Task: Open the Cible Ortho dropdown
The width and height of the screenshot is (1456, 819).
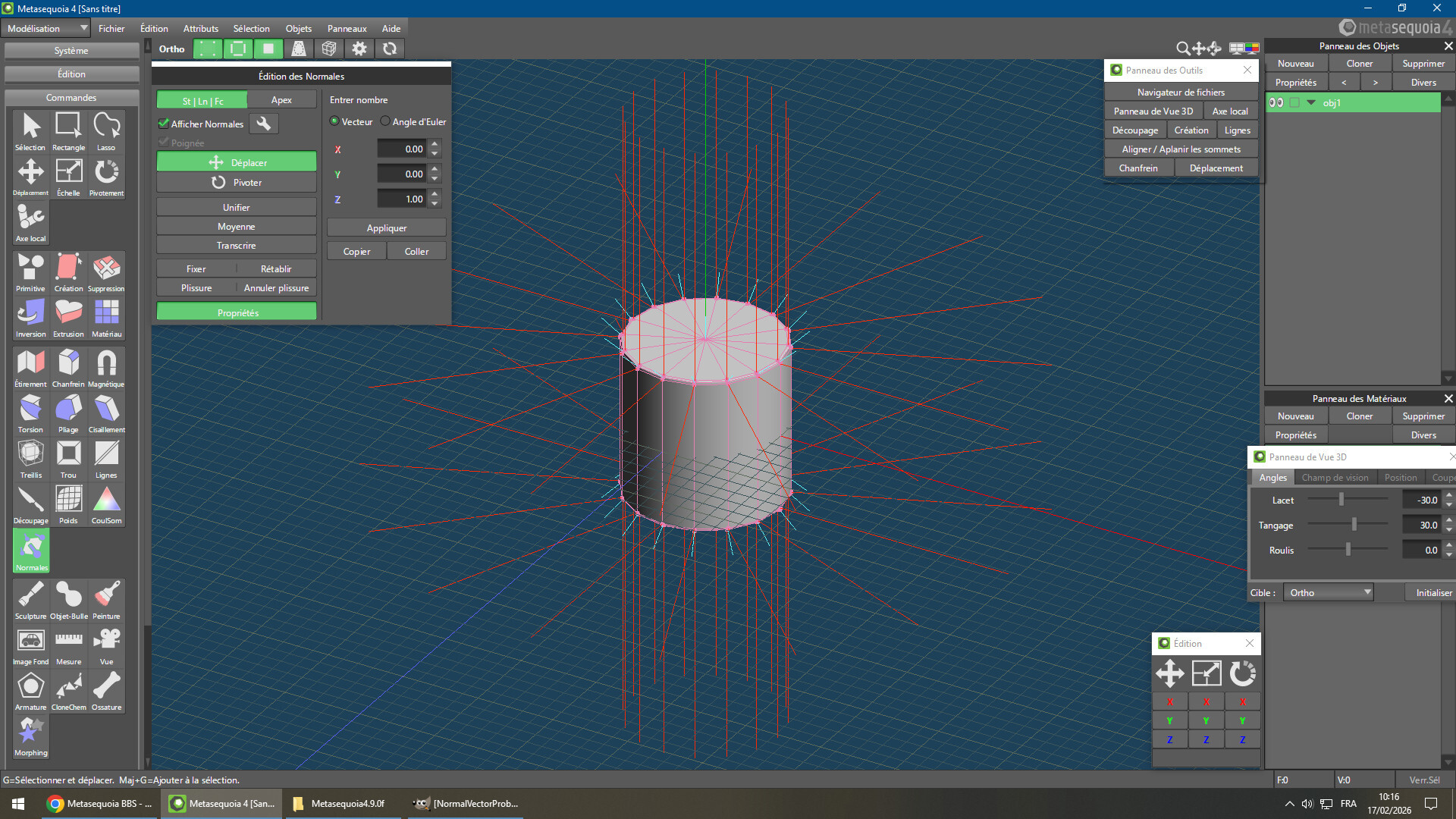Action: point(1329,592)
